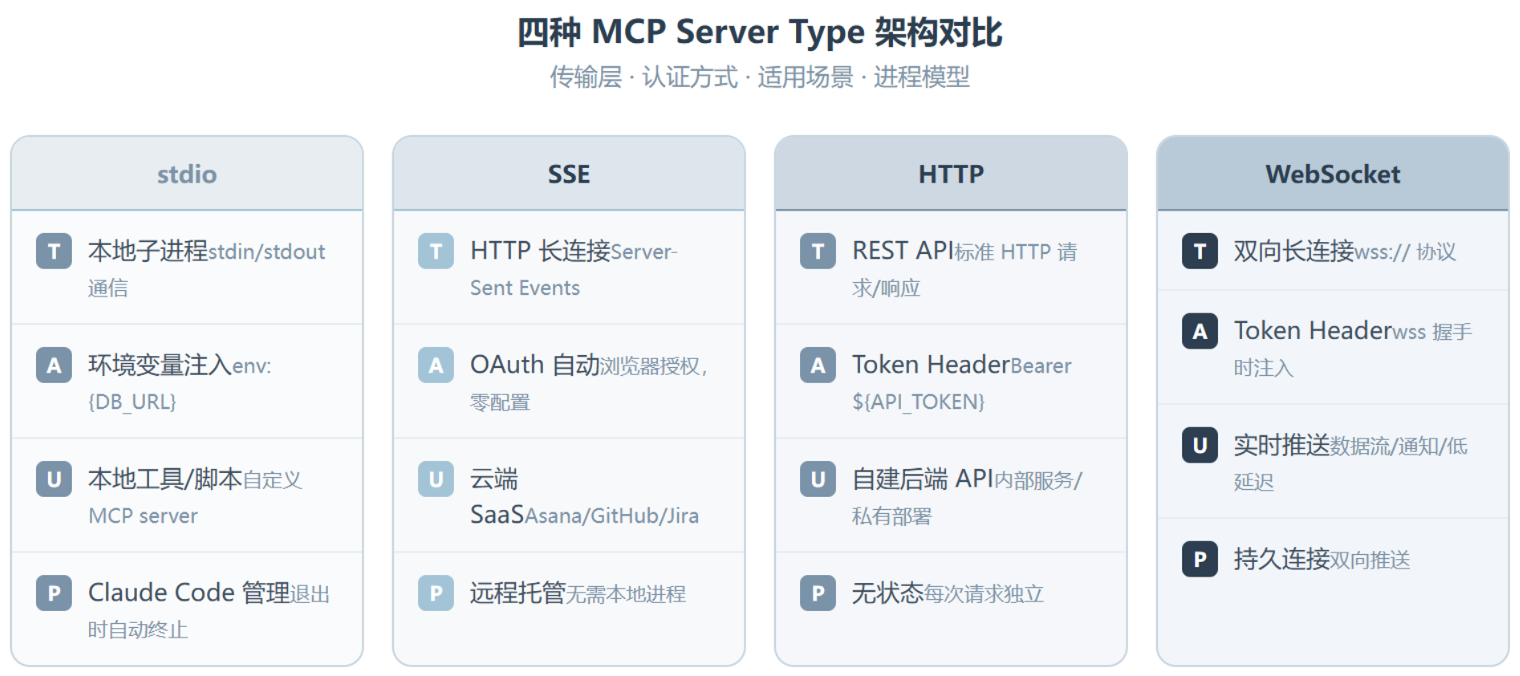
Task: Click the T badge beside REST API
Action: 818,251
